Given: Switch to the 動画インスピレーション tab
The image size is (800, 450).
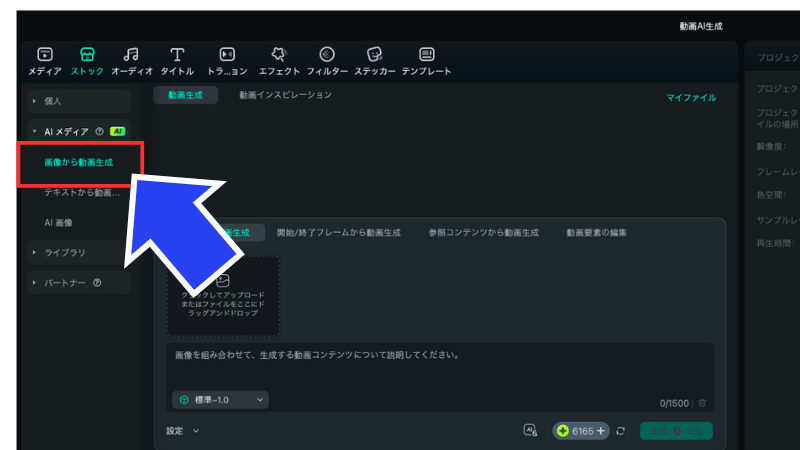Looking at the screenshot, I should coord(285,95).
